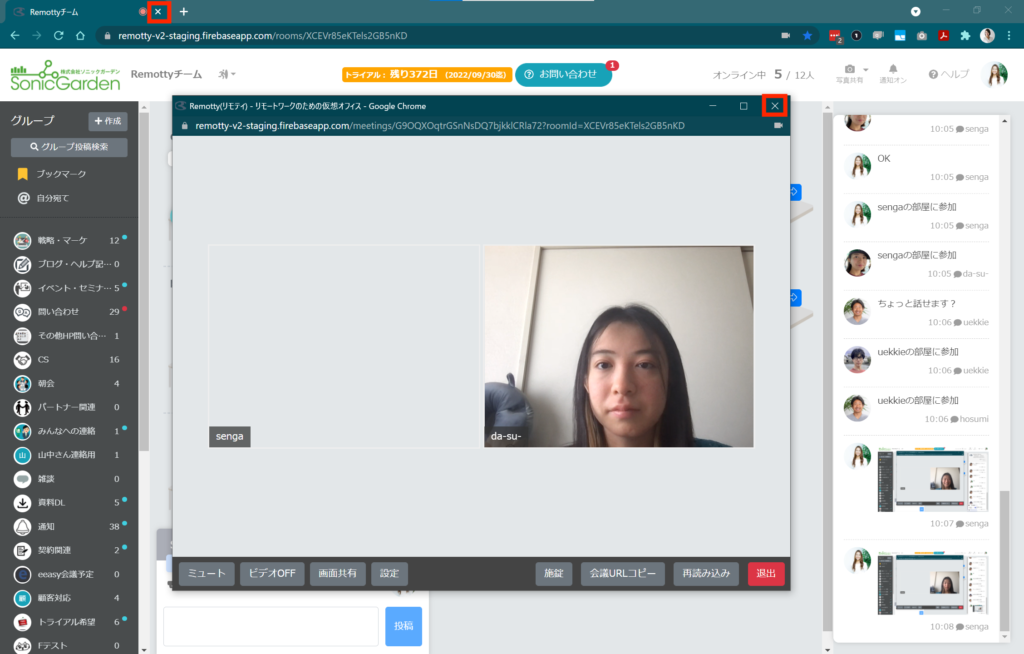Open the お問い合わせ contact button
1024x654 pixels.
[563, 74]
